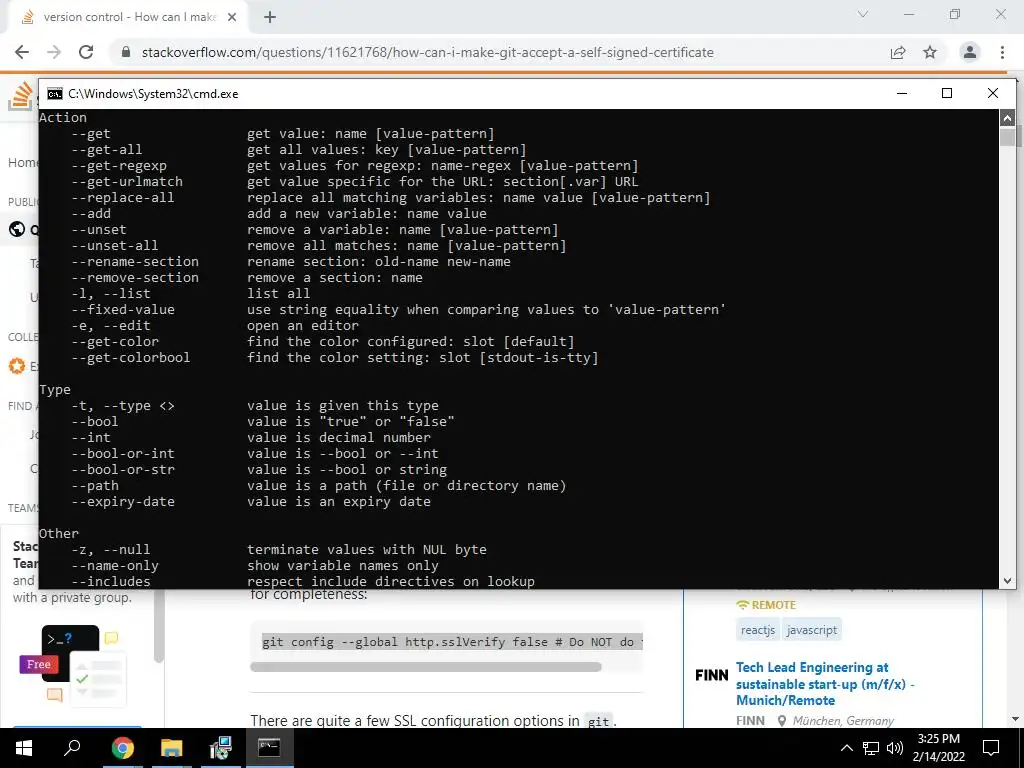Viewport: 1024px width, 768px height.
Task: Click the 'Action' heading in cmd
Action: (x=63, y=118)
